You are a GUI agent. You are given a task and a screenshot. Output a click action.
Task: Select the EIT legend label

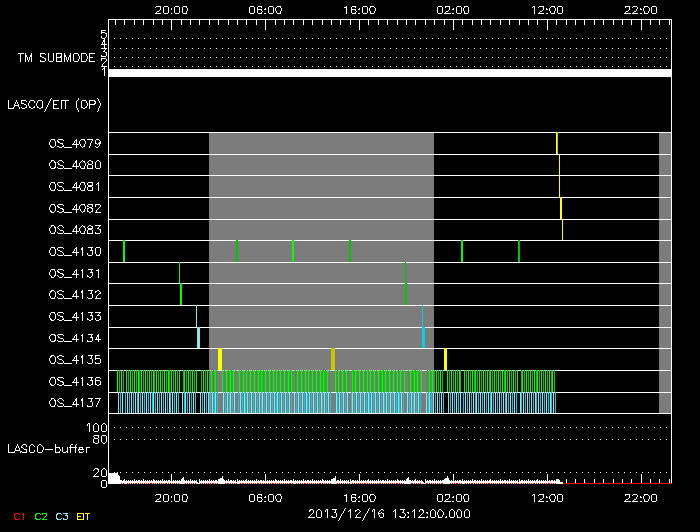(83, 515)
